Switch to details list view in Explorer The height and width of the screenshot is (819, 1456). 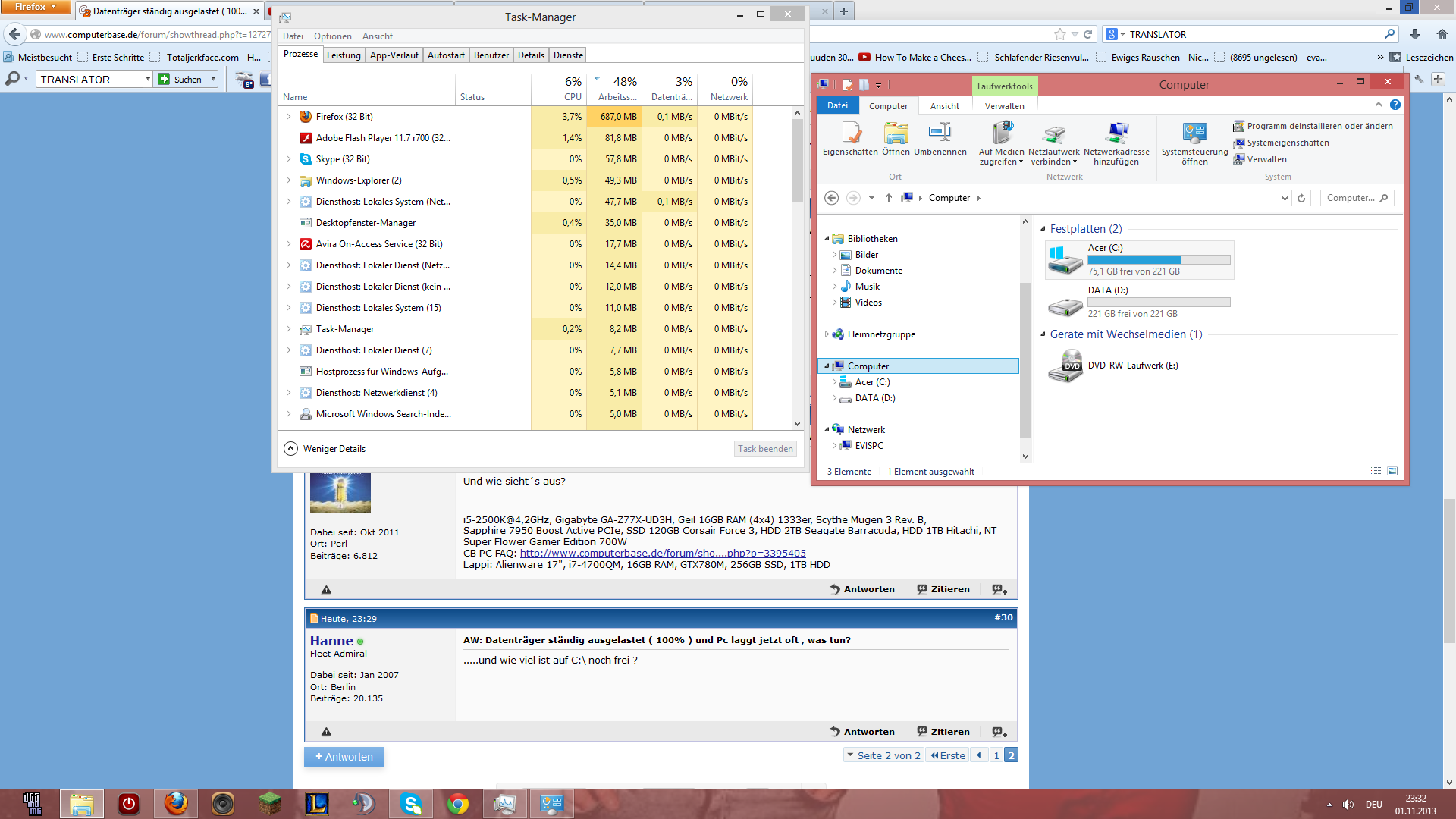(x=1375, y=471)
